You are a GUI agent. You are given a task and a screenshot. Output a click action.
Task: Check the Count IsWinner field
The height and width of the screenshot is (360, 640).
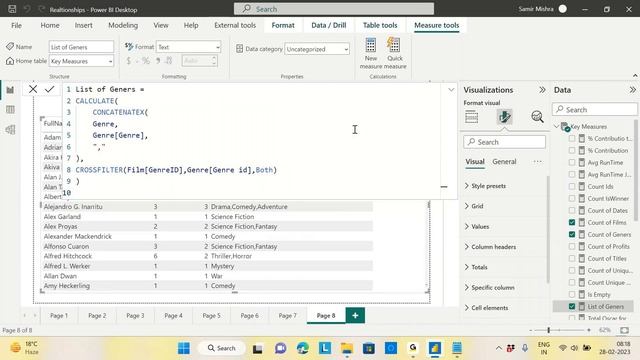(x=572, y=198)
